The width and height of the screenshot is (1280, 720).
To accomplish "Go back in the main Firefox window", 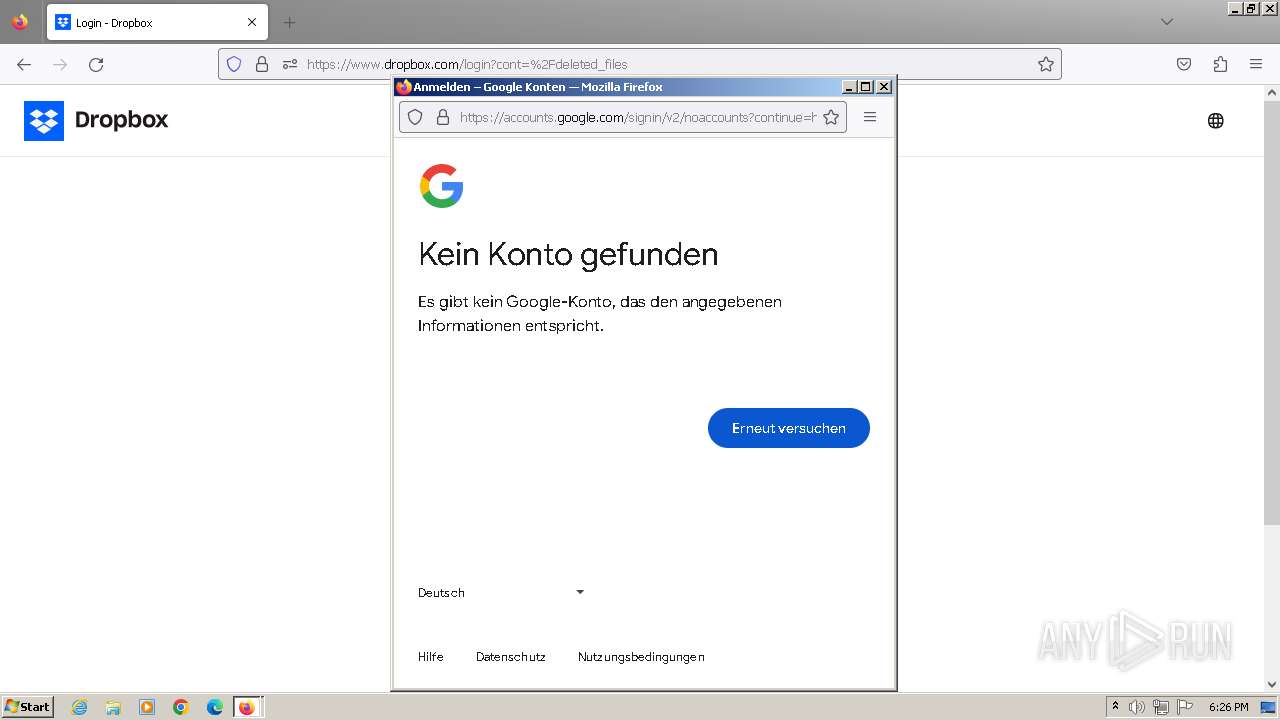I will pyautogui.click(x=24, y=64).
